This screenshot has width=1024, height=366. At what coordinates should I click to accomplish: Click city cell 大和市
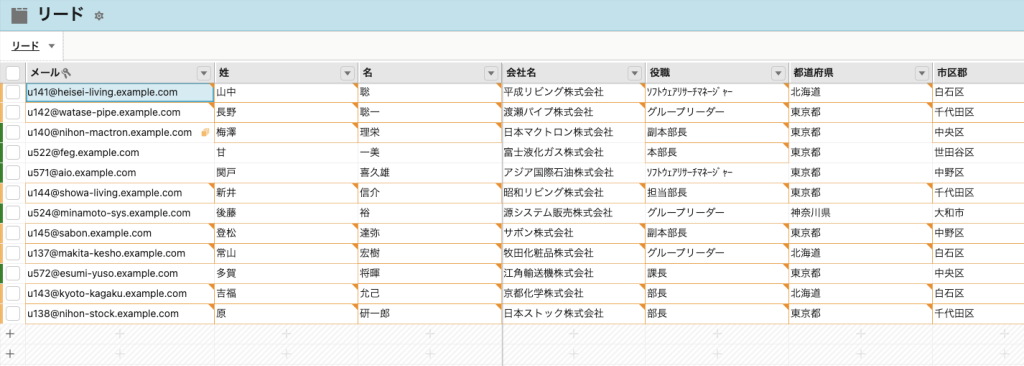pyautogui.click(x=978, y=213)
